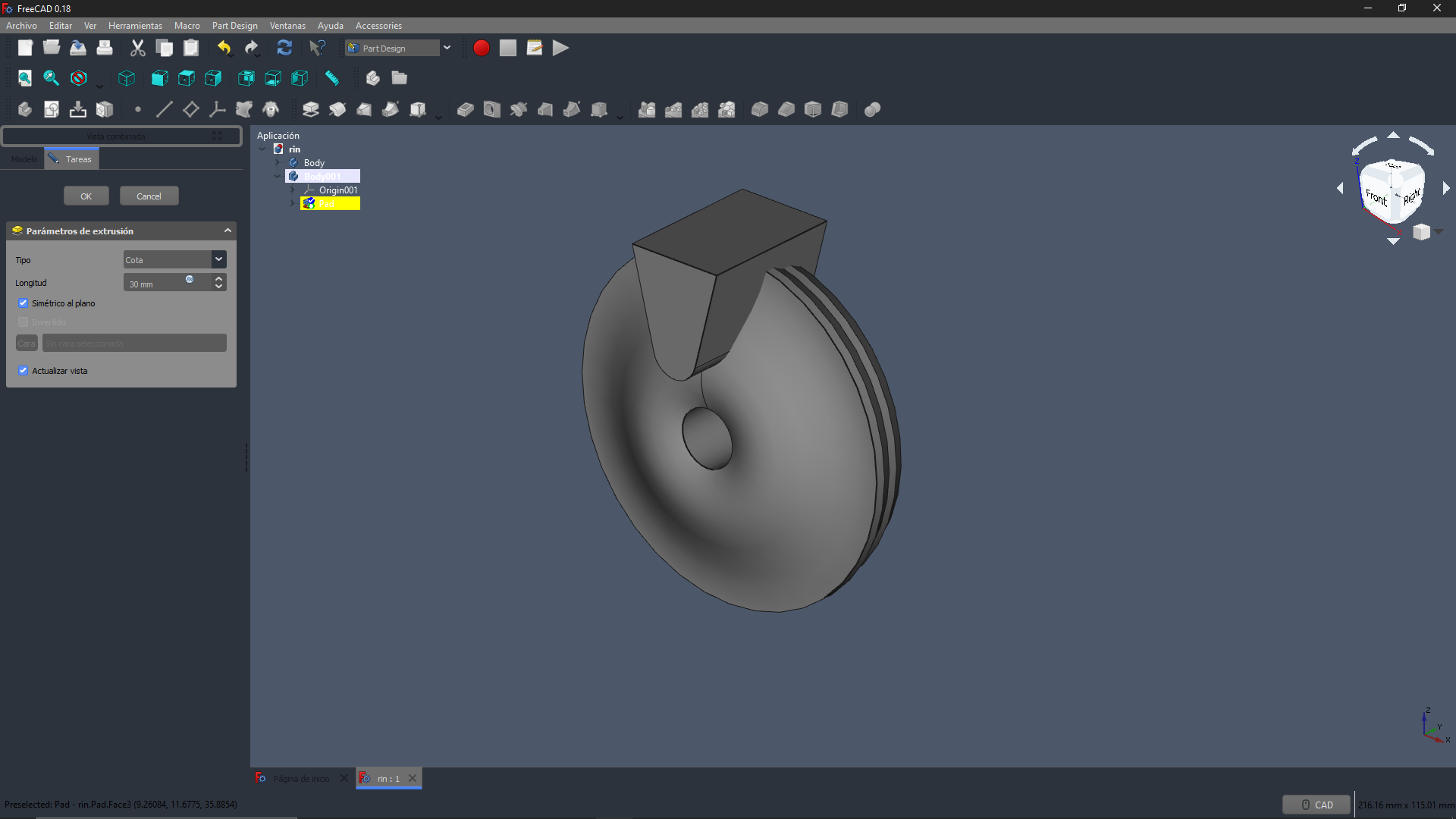Select the isometric view cube icon
Viewport: 1456px width, 819px height.
click(127, 78)
